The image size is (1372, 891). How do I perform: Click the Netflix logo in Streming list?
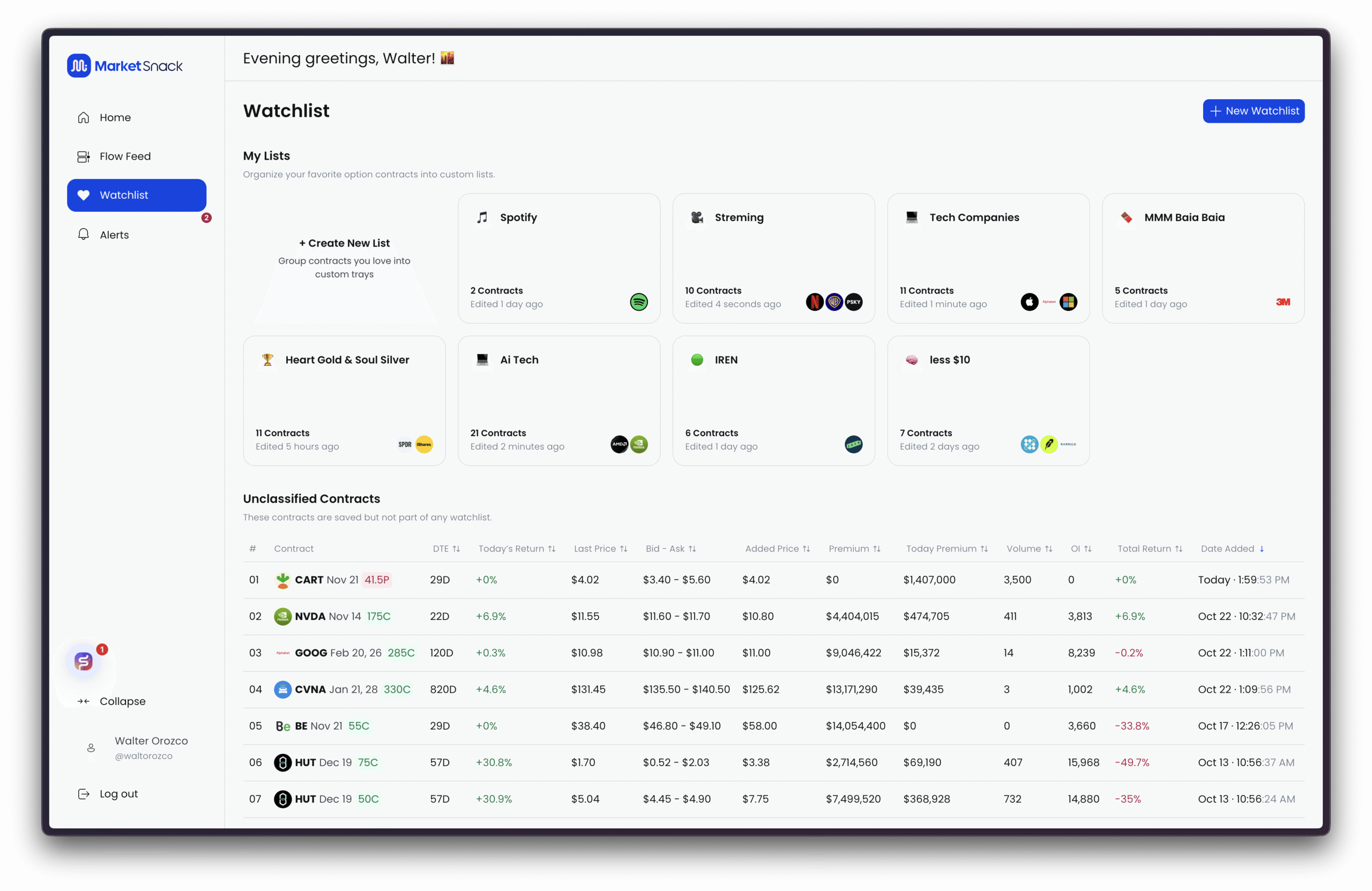[815, 302]
